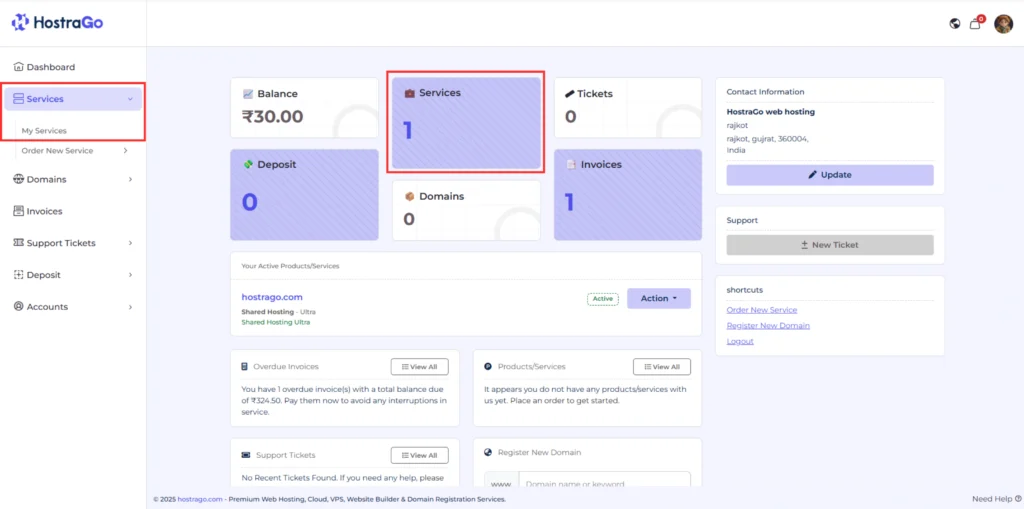Open the Invoices count card
This screenshot has height=509, width=1024.
coord(628,195)
